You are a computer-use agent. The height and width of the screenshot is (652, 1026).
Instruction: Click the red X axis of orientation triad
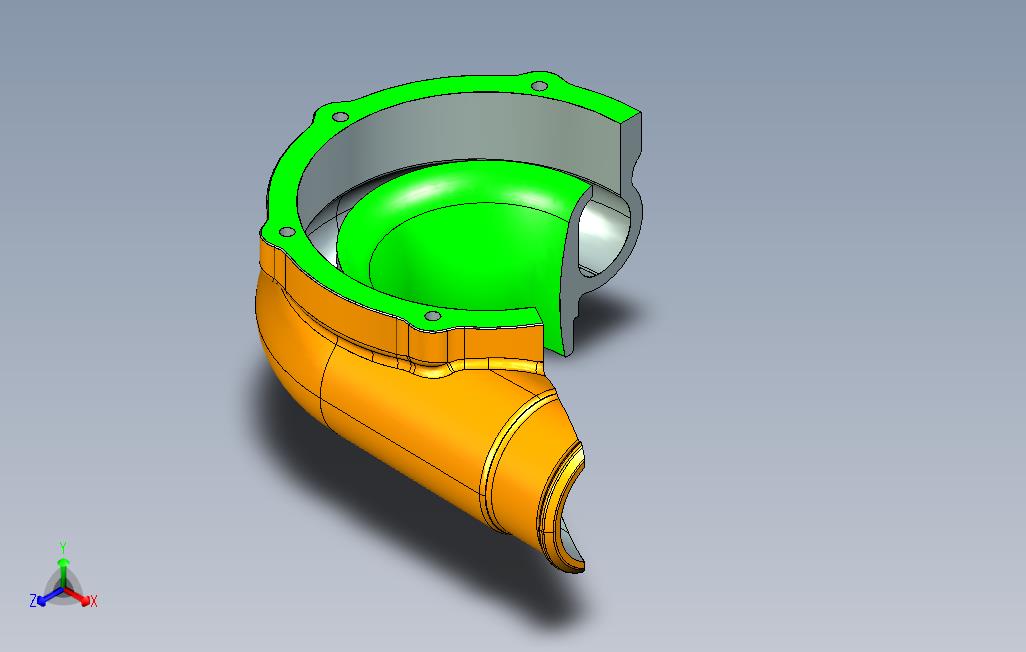tap(79, 597)
